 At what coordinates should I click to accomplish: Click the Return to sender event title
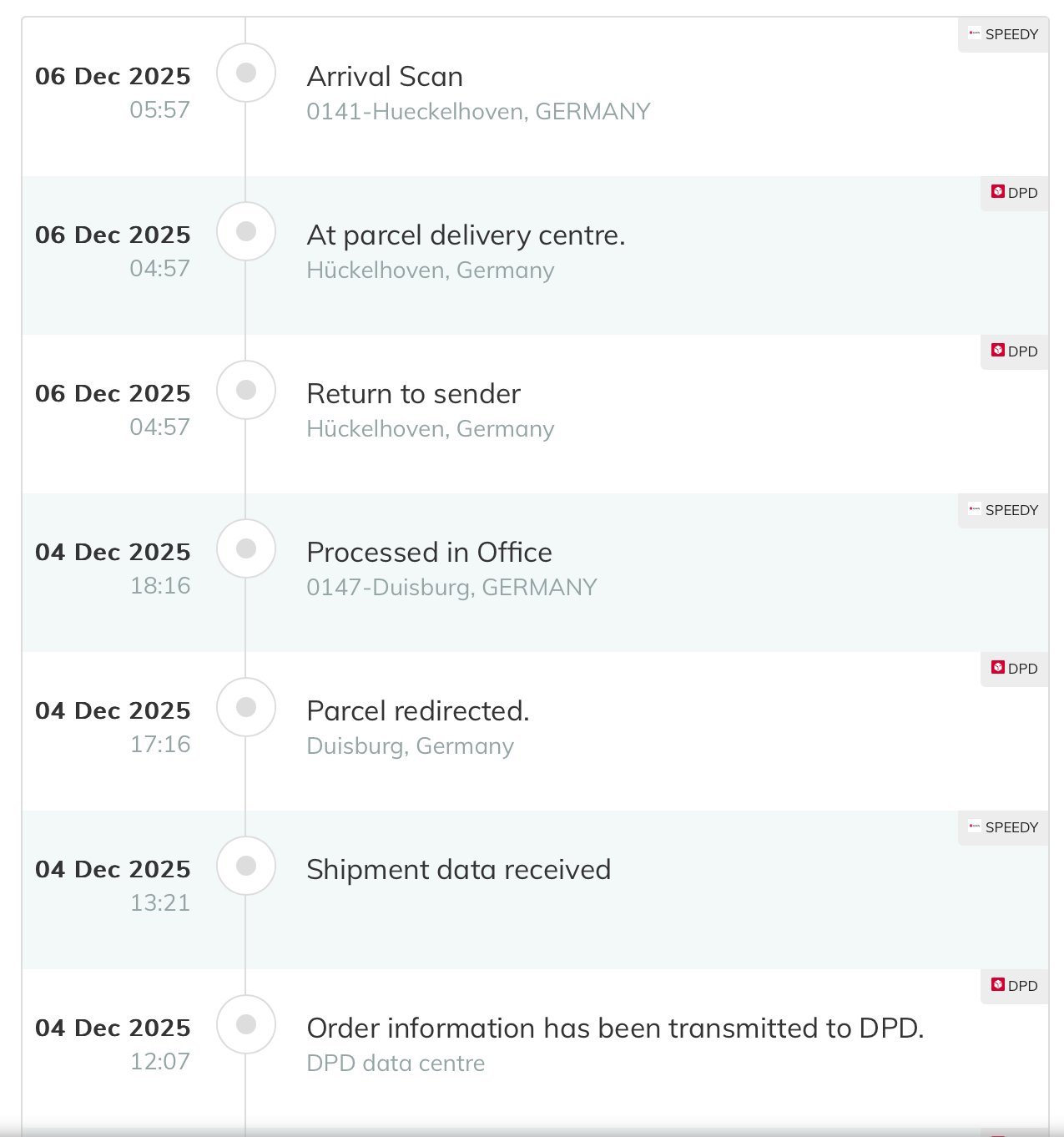tap(413, 394)
